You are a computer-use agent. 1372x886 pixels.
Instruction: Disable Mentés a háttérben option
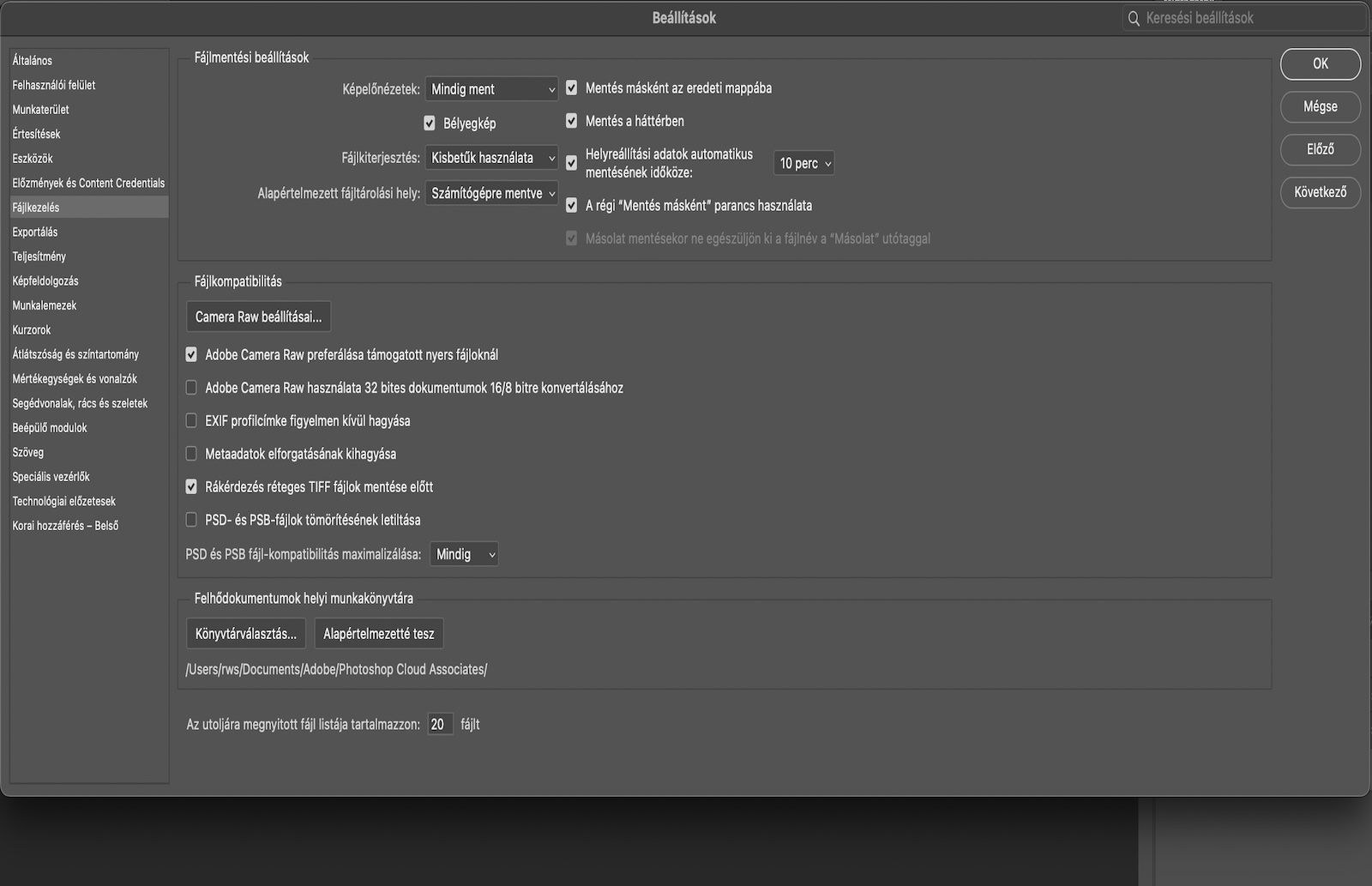571,121
